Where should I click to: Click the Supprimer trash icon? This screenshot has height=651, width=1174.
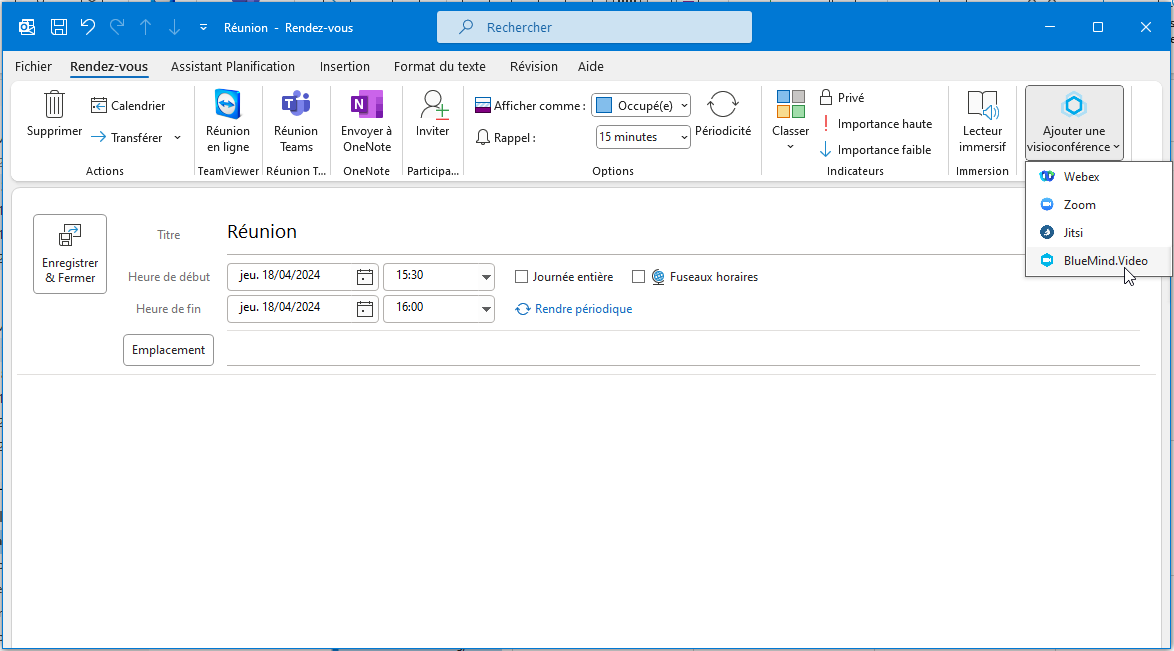54,105
